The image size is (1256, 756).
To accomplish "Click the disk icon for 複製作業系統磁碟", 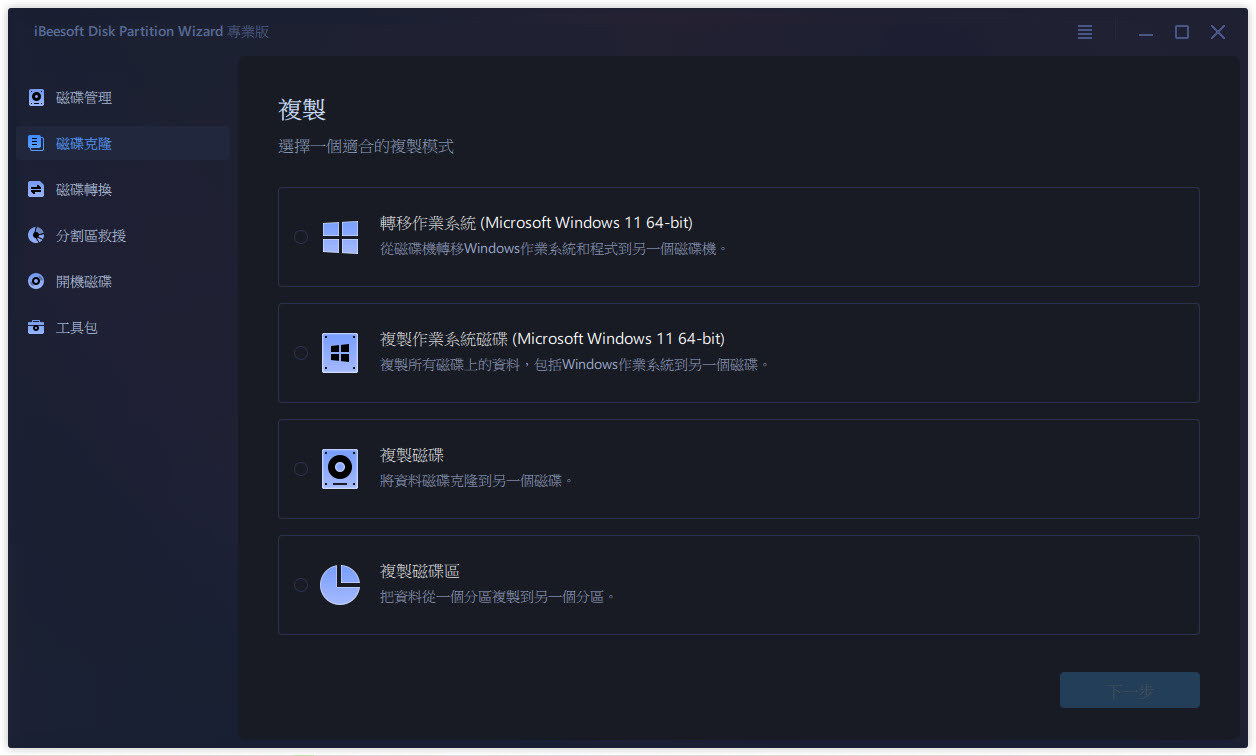I will tap(340, 353).
